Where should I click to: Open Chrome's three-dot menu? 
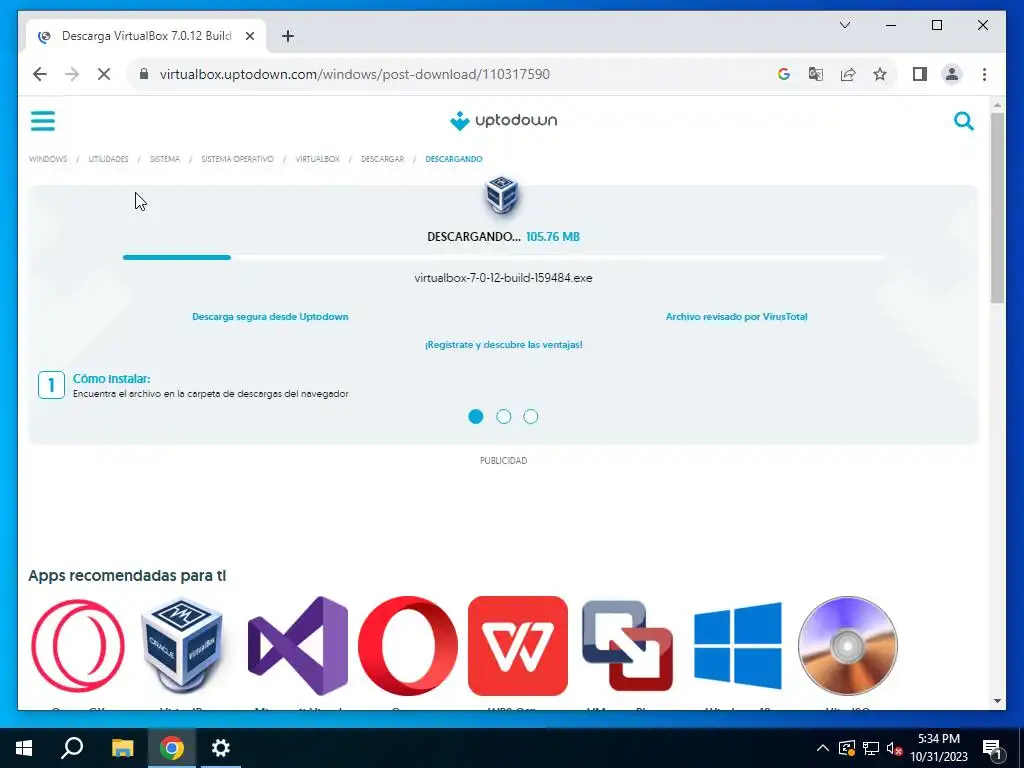pyautogui.click(x=984, y=74)
